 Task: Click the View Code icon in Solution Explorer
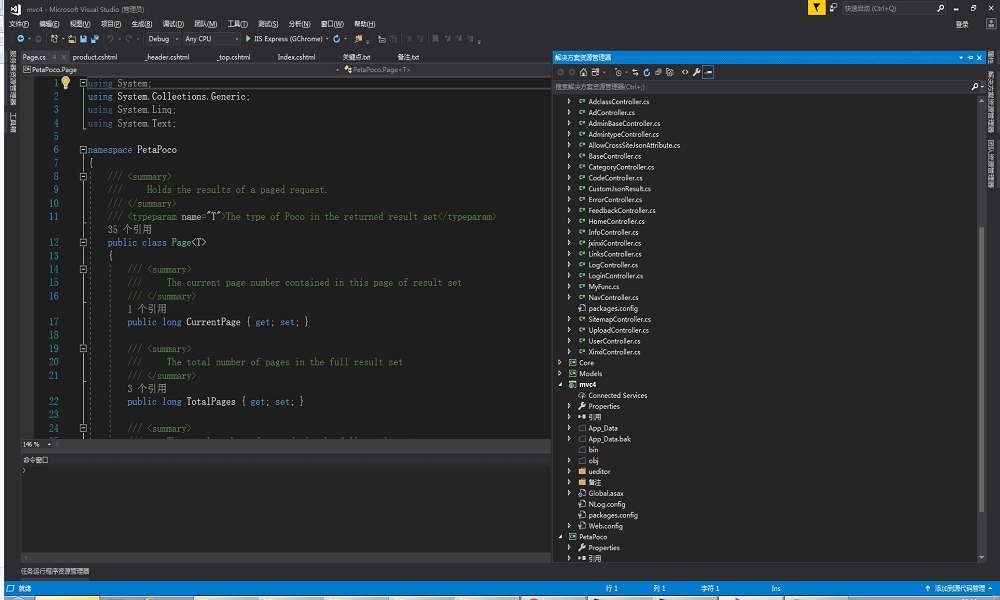(685, 72)
